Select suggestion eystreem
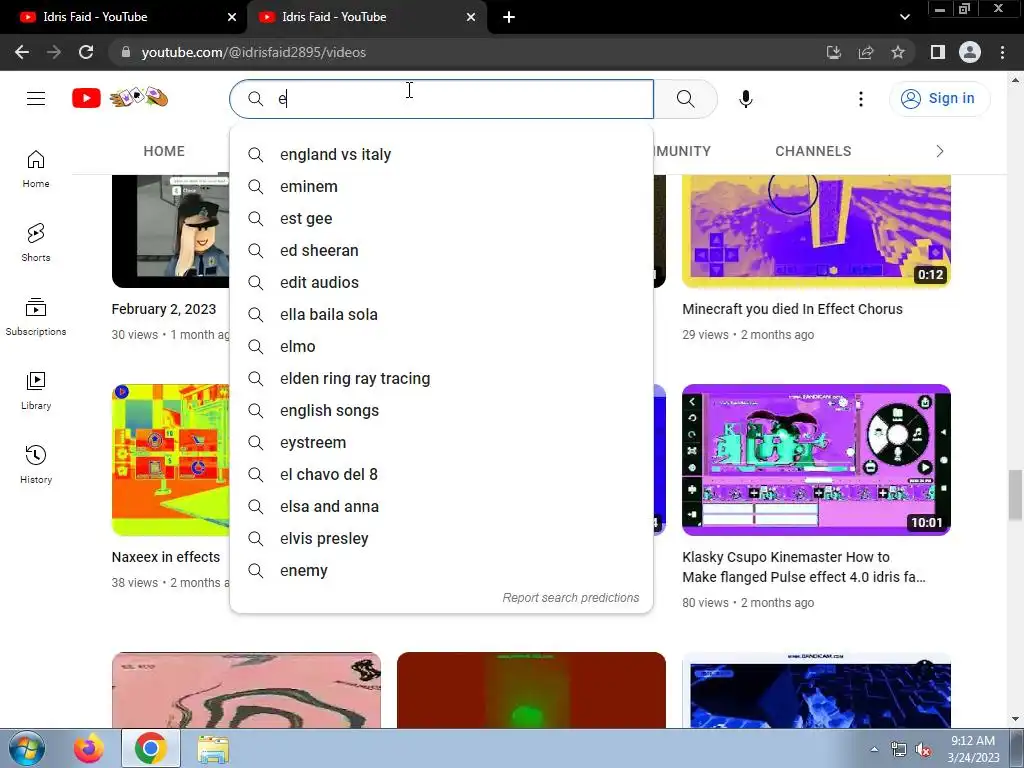Image resolution: width=1024 pixels, height=768 pixels. coord(441,443)
